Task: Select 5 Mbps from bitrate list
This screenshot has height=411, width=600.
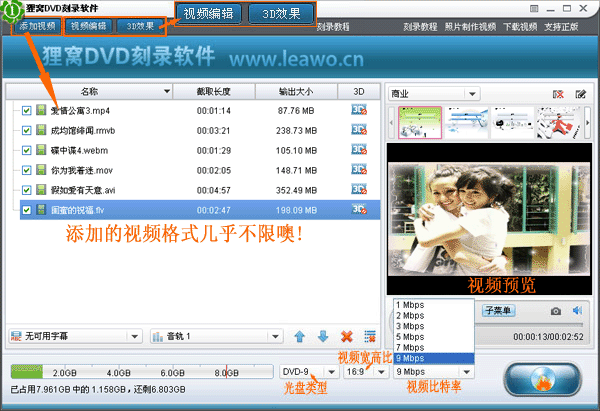Action: click(x=434, y=337)
